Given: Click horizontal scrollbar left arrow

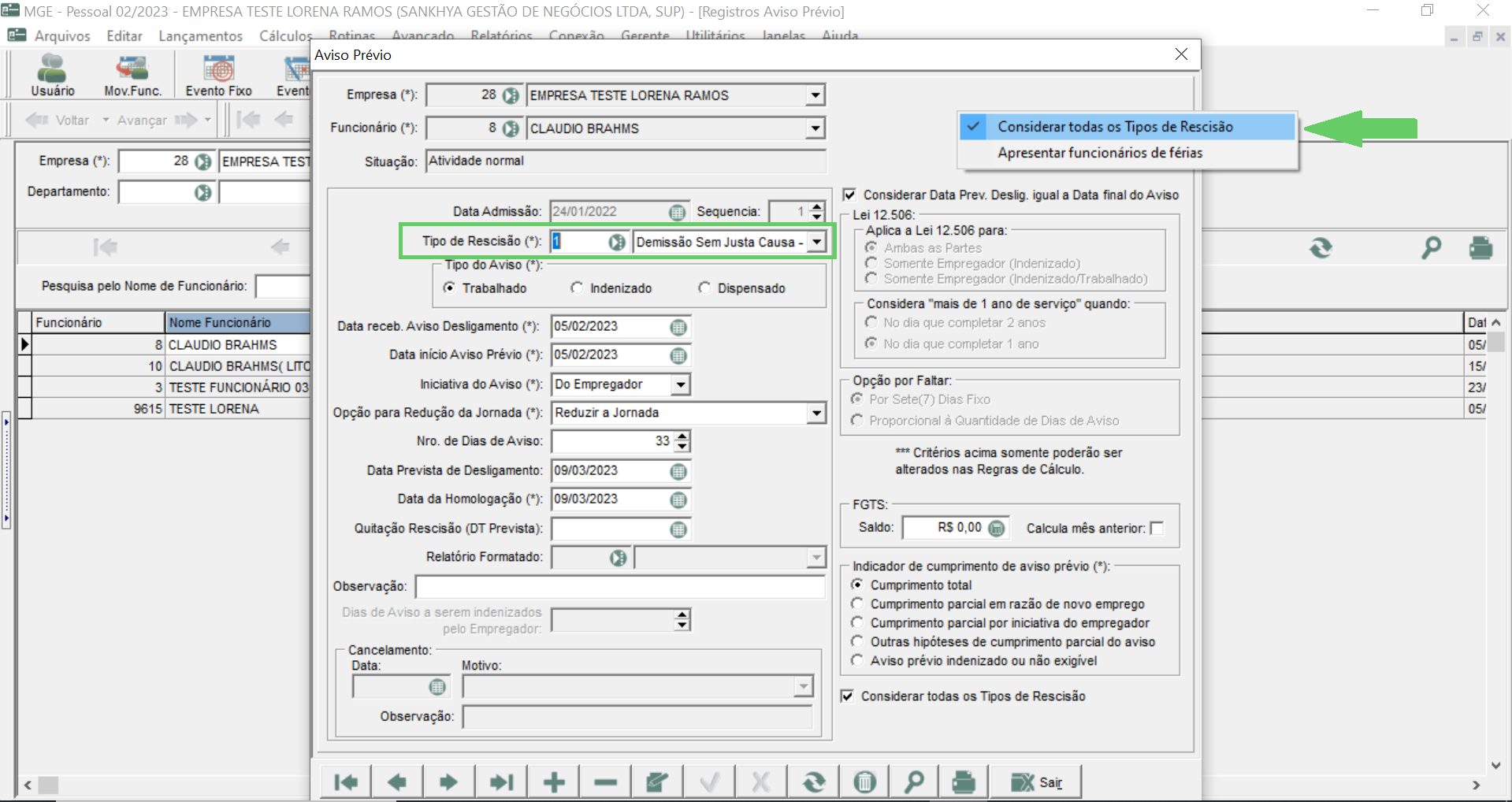Looking at the screenshot, I should click(28, 785).
